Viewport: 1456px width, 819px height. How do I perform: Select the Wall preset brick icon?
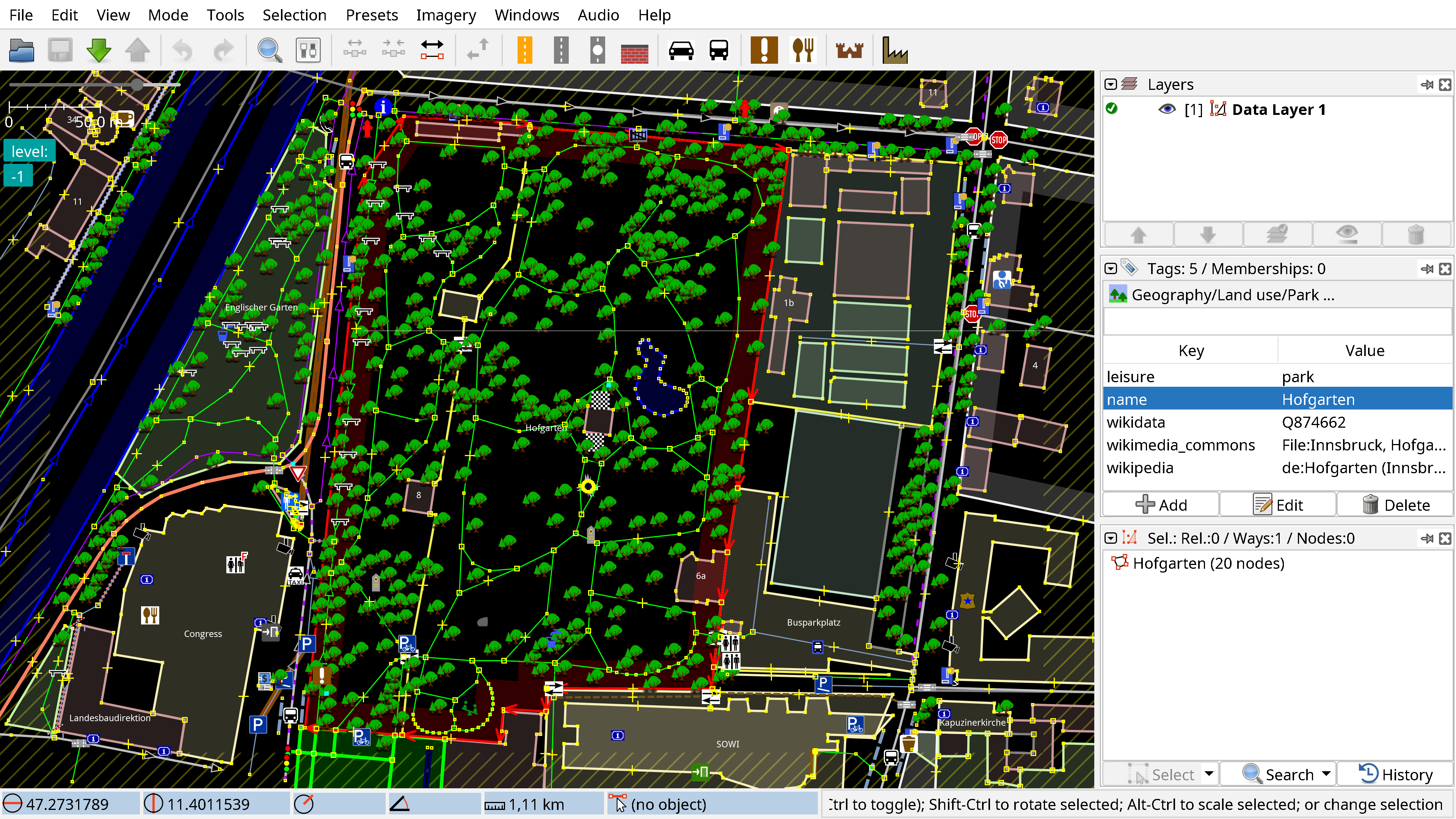click(x=634, y=53)
